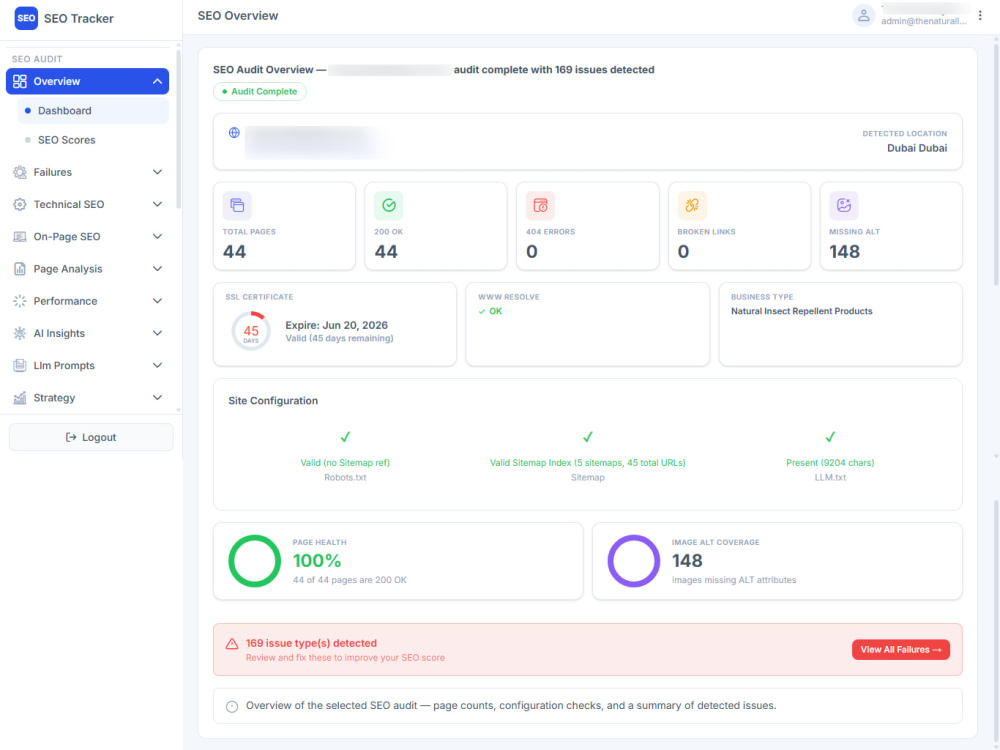The height and width of the screenshot is (750, 1000).
Task: Expand the Llm Prompts chevron
Action: click(158, 365)
